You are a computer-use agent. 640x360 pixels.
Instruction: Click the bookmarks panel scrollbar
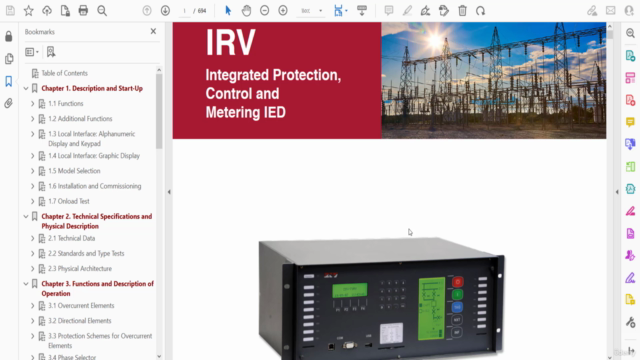click(159, 110)
